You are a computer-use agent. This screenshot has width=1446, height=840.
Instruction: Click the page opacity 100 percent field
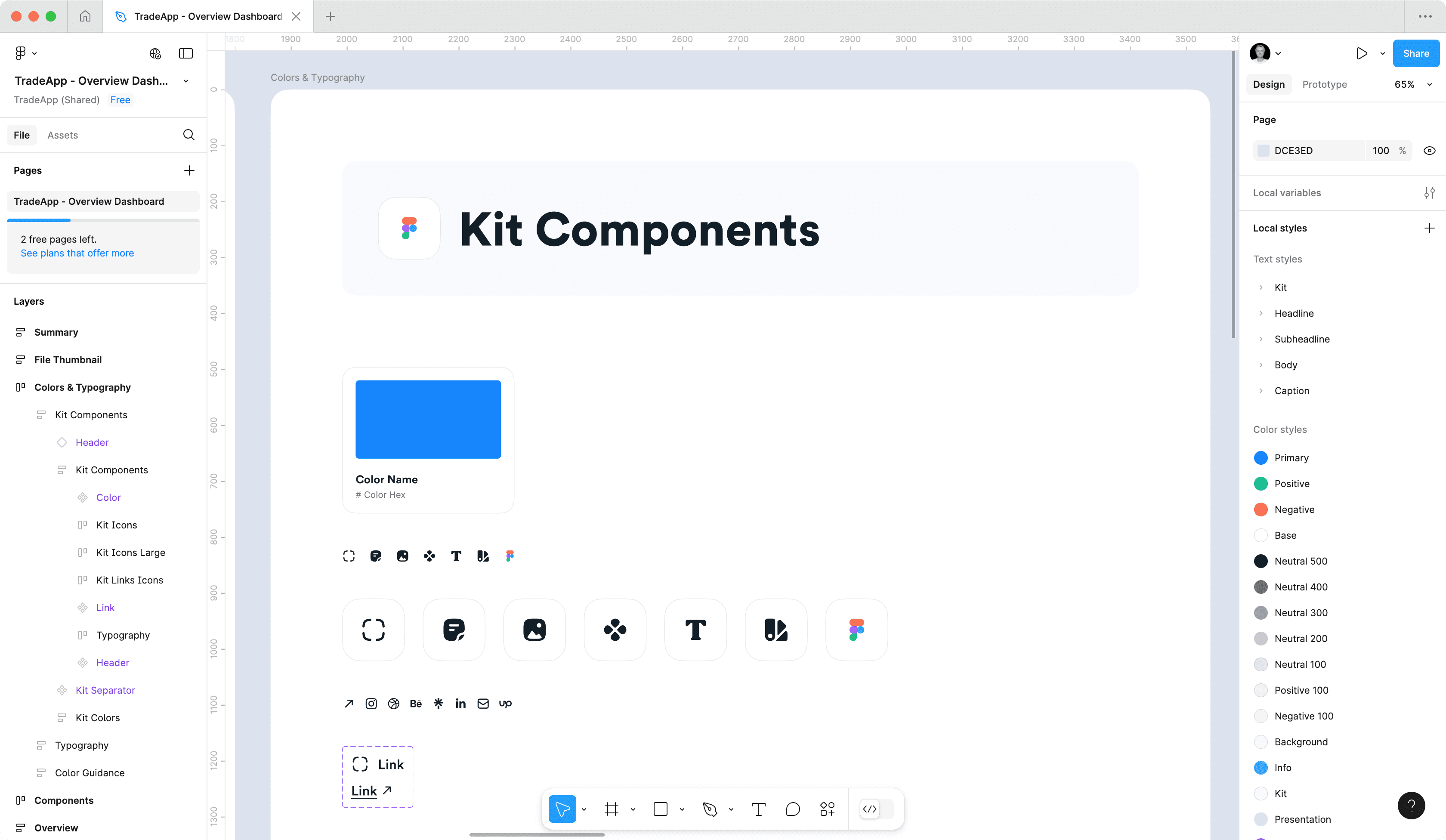point(1388,150)
